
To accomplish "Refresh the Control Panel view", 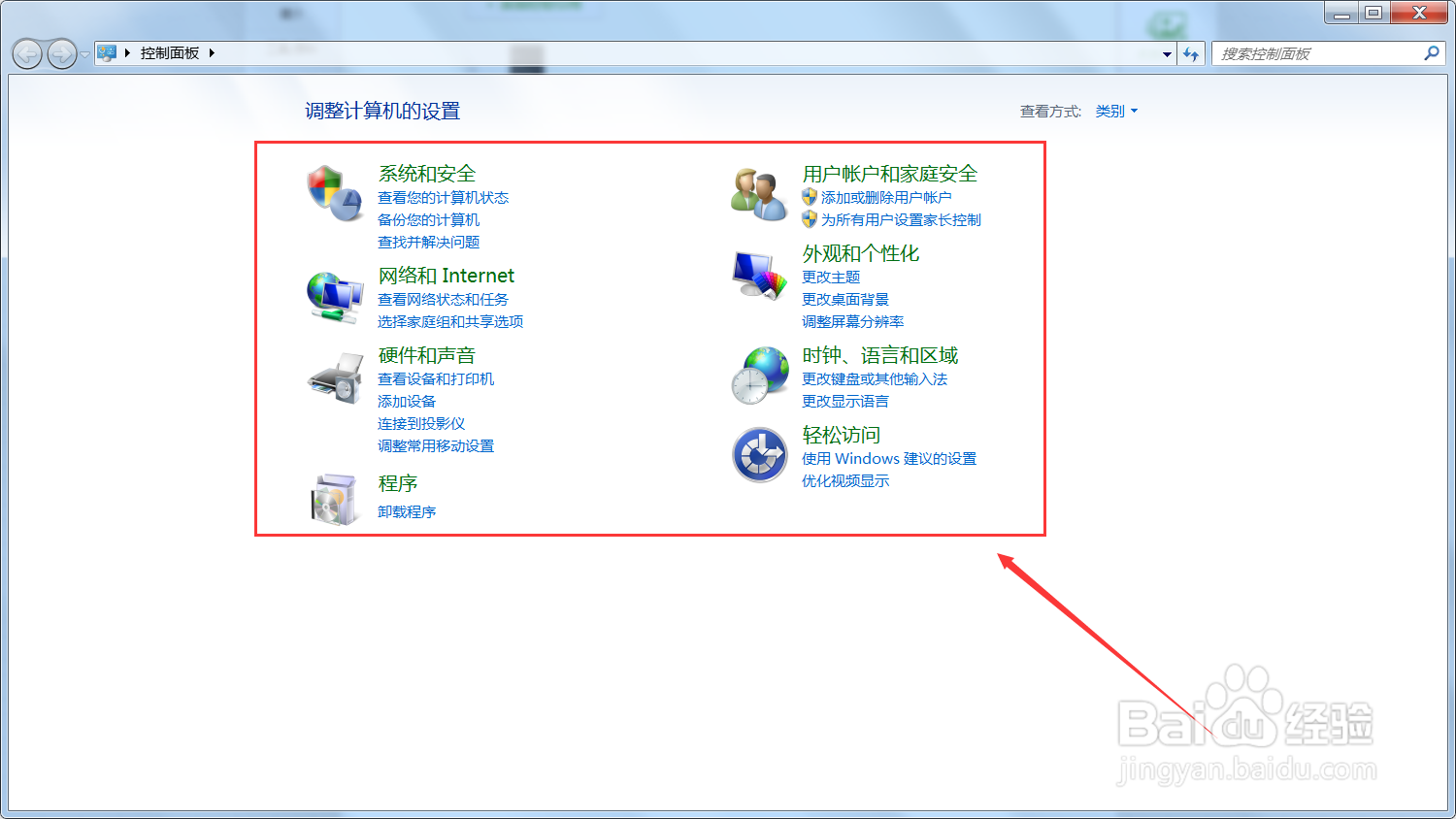I will 1191,53.
